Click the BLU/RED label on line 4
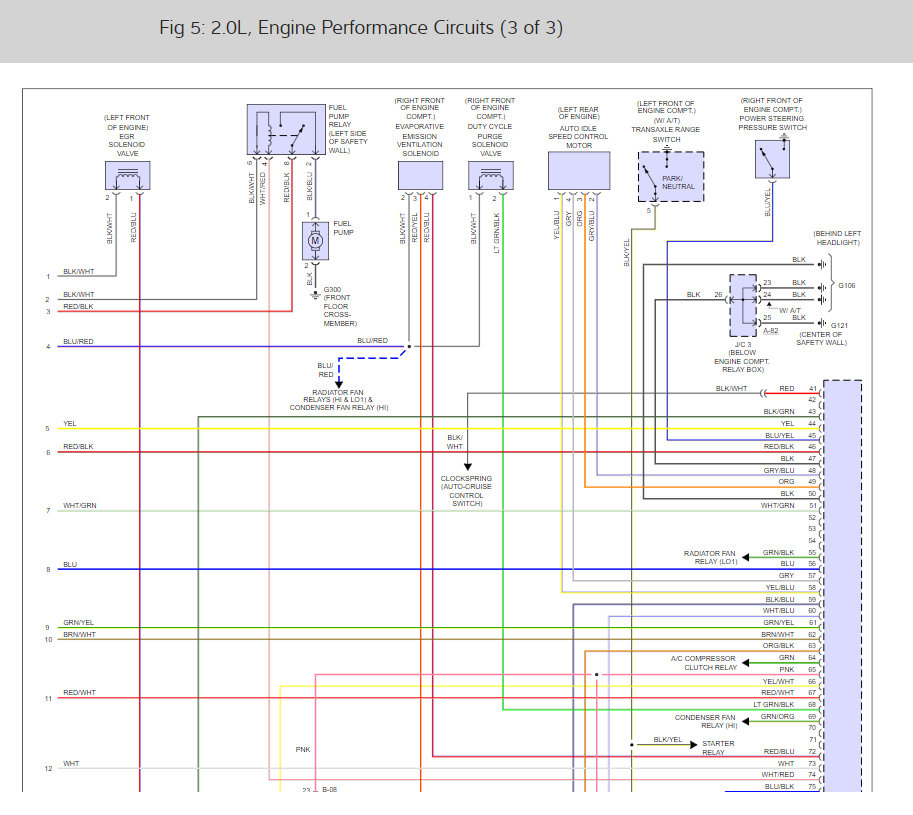The image size is (913, 815). (x=78, y=342)
